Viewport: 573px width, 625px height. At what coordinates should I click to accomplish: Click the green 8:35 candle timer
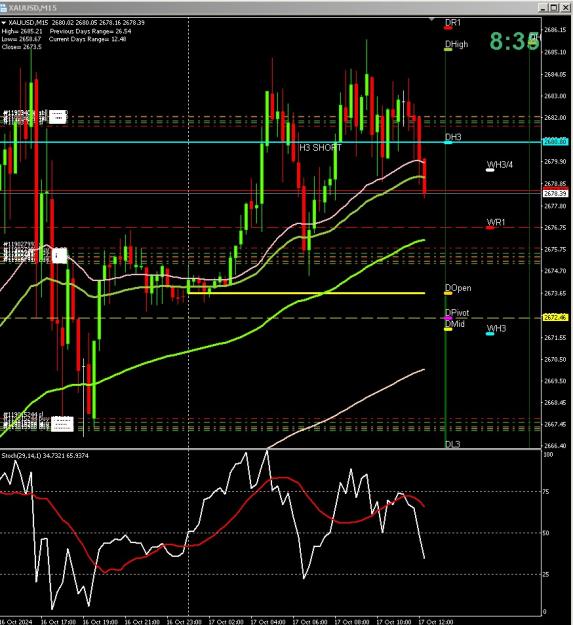[x=514, y=41]
